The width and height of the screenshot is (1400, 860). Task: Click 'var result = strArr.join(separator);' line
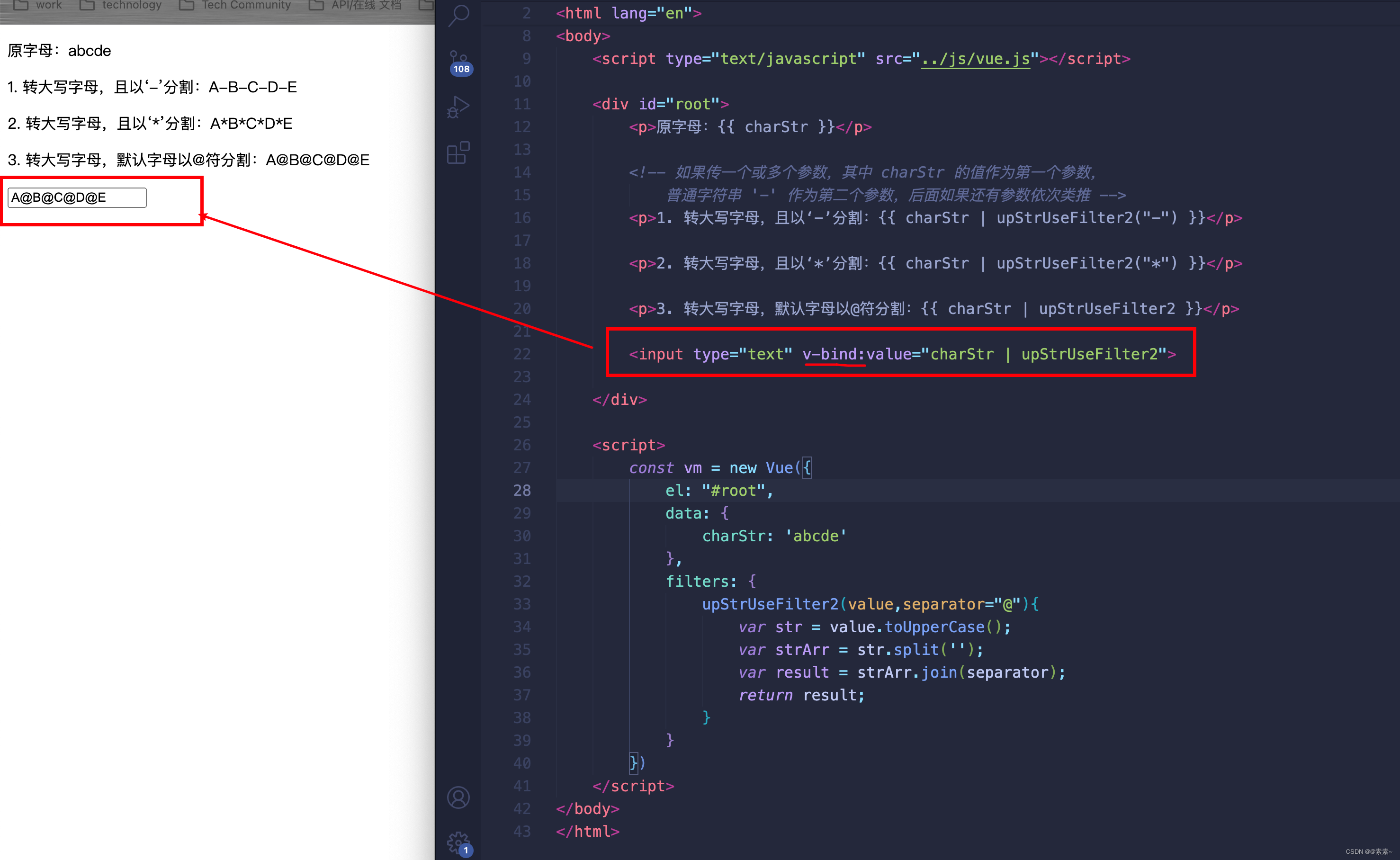coord(902,673)
